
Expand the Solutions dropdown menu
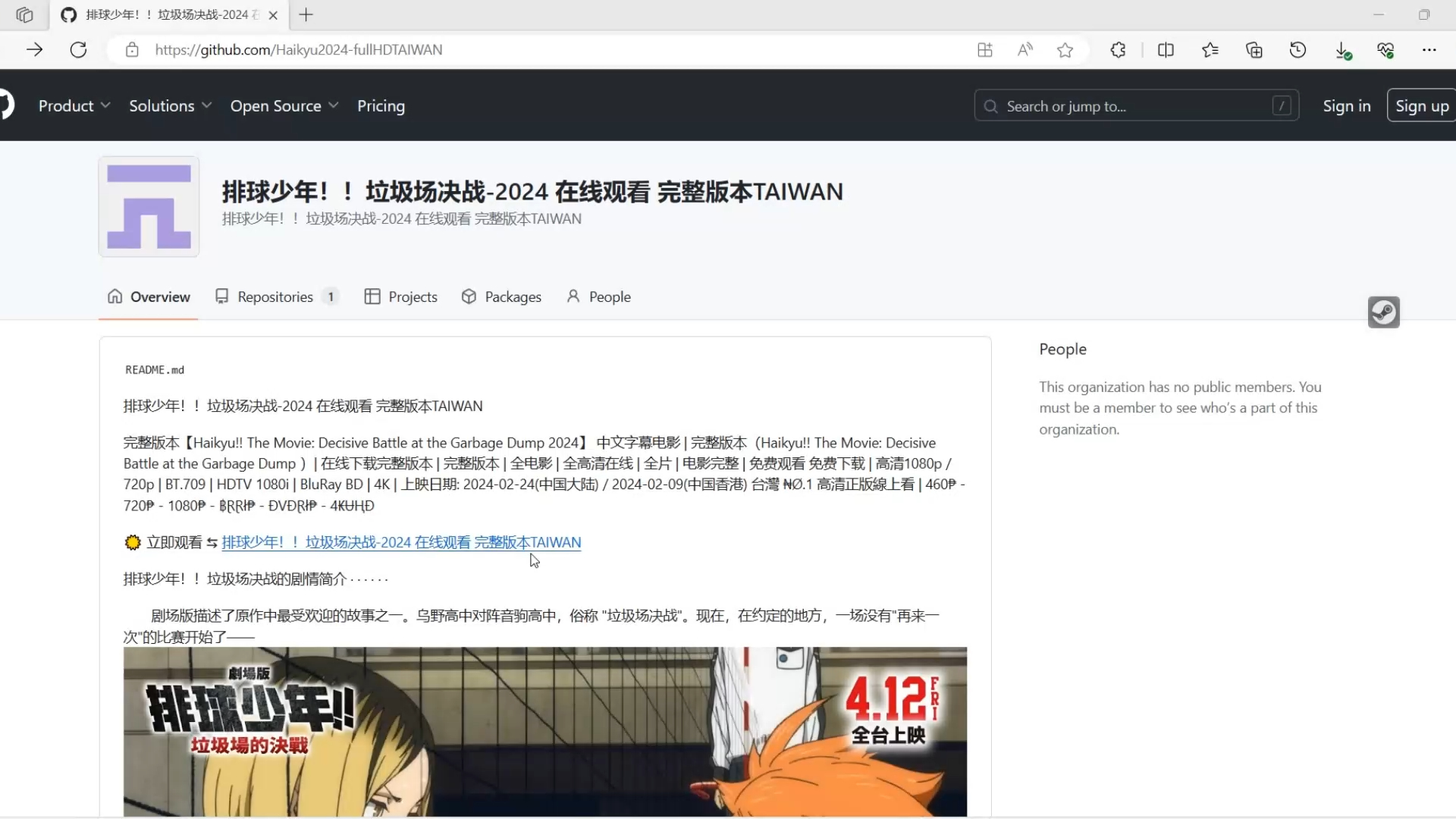(x=171, y=105)
